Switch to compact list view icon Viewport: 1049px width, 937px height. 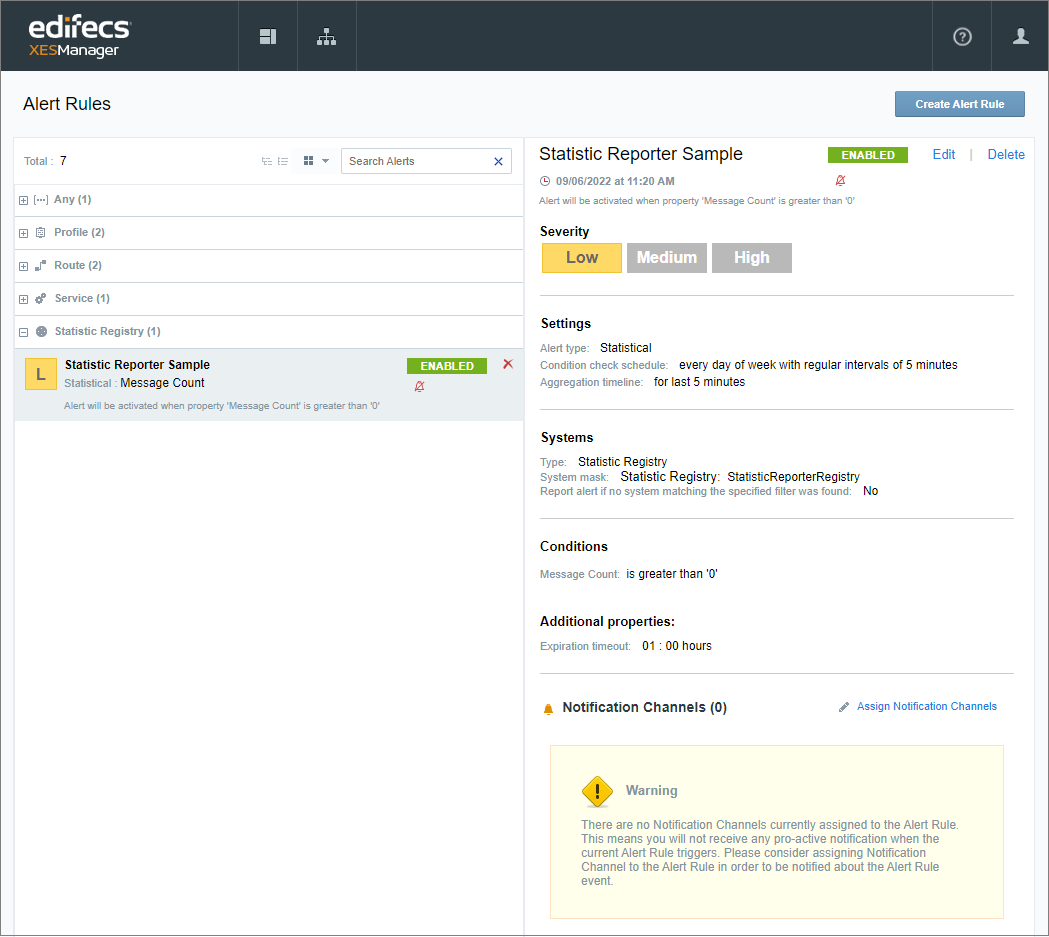(x=283, y=161)
